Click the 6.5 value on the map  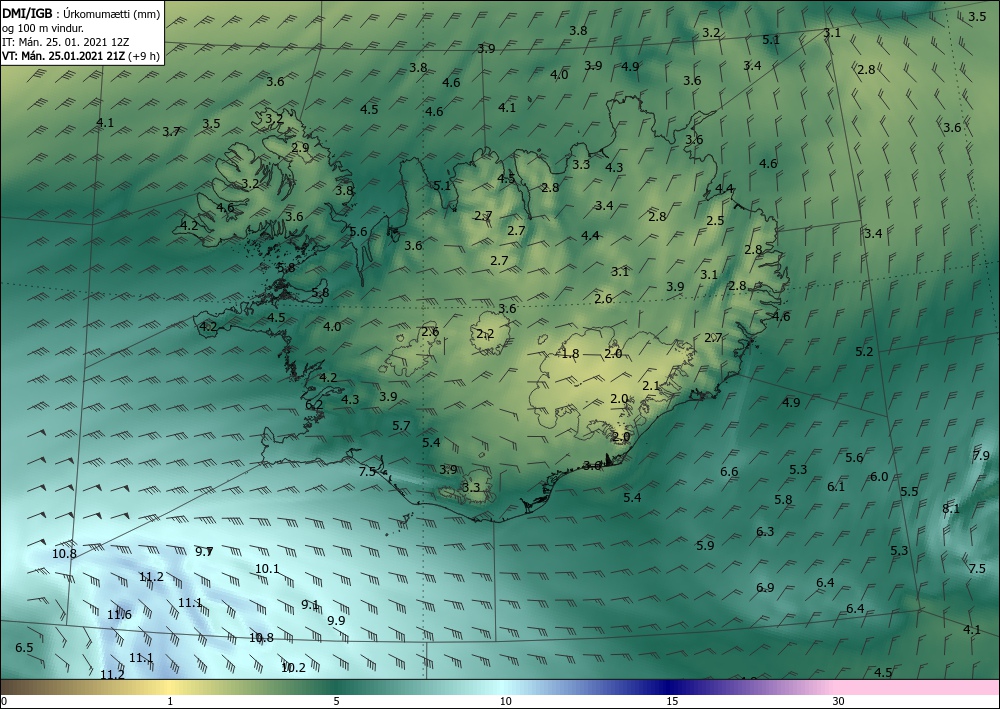pyautogui.click(x=24, y=648)
